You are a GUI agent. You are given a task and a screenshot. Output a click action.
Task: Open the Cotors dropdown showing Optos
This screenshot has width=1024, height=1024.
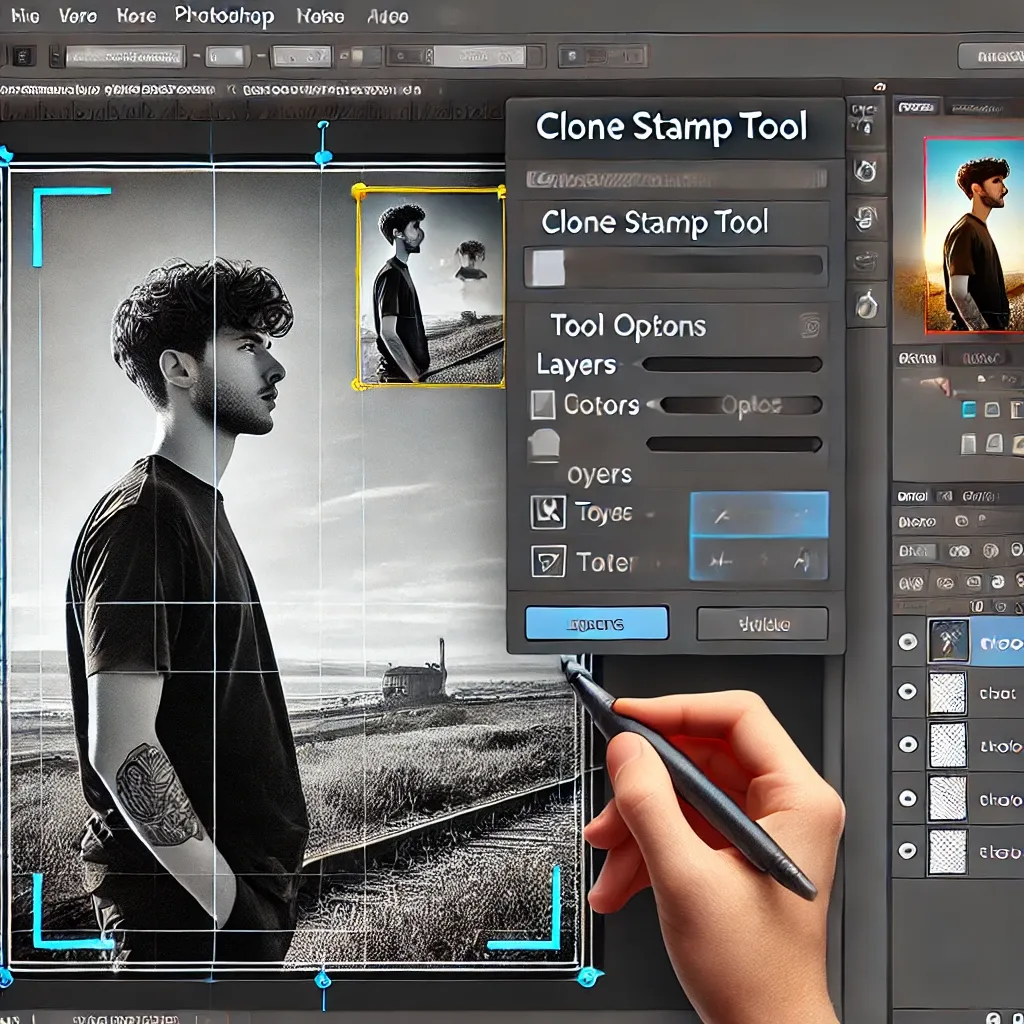(x=740, y=405)
